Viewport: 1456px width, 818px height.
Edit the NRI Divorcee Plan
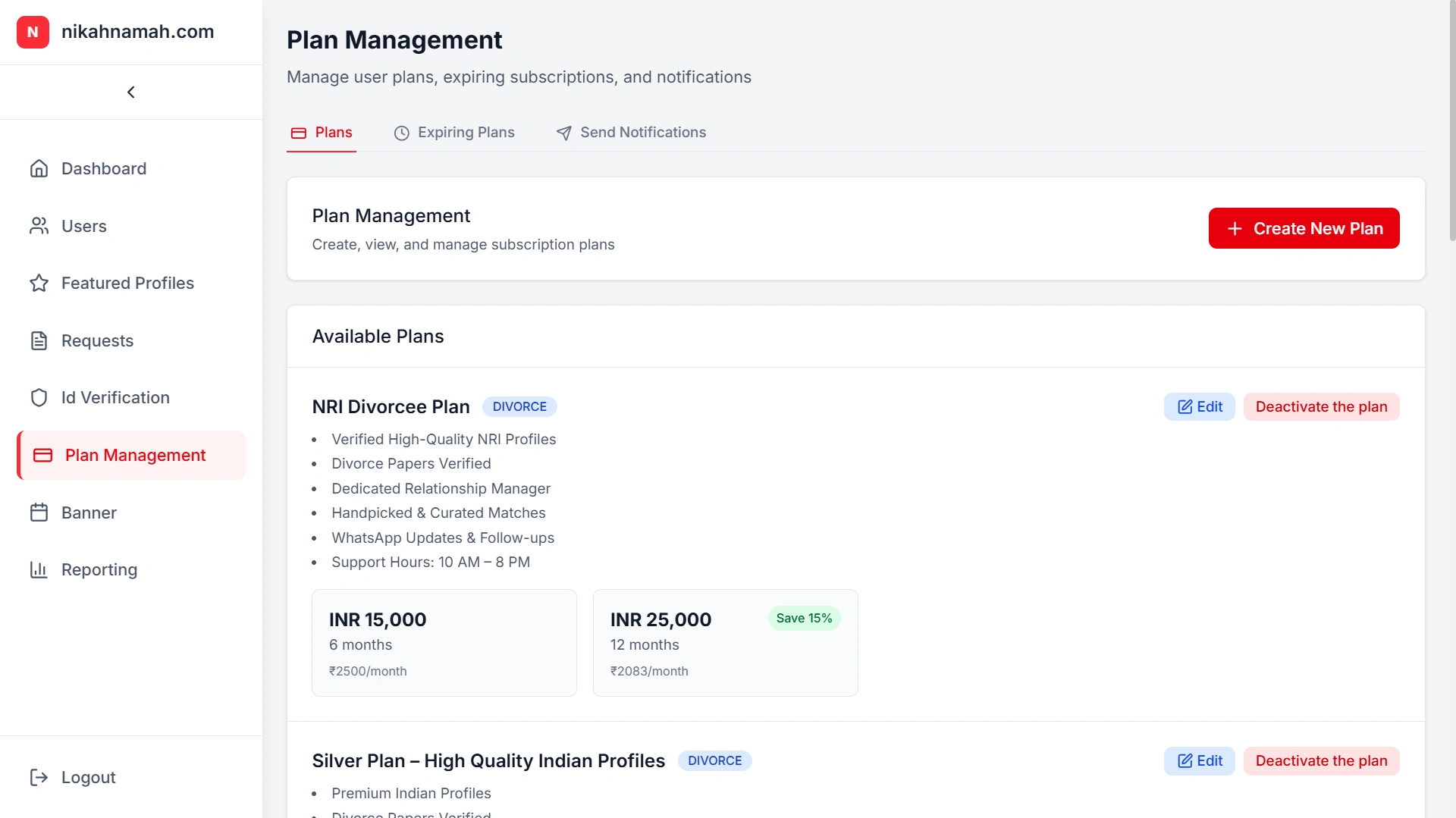click(x=1199, y=406)
